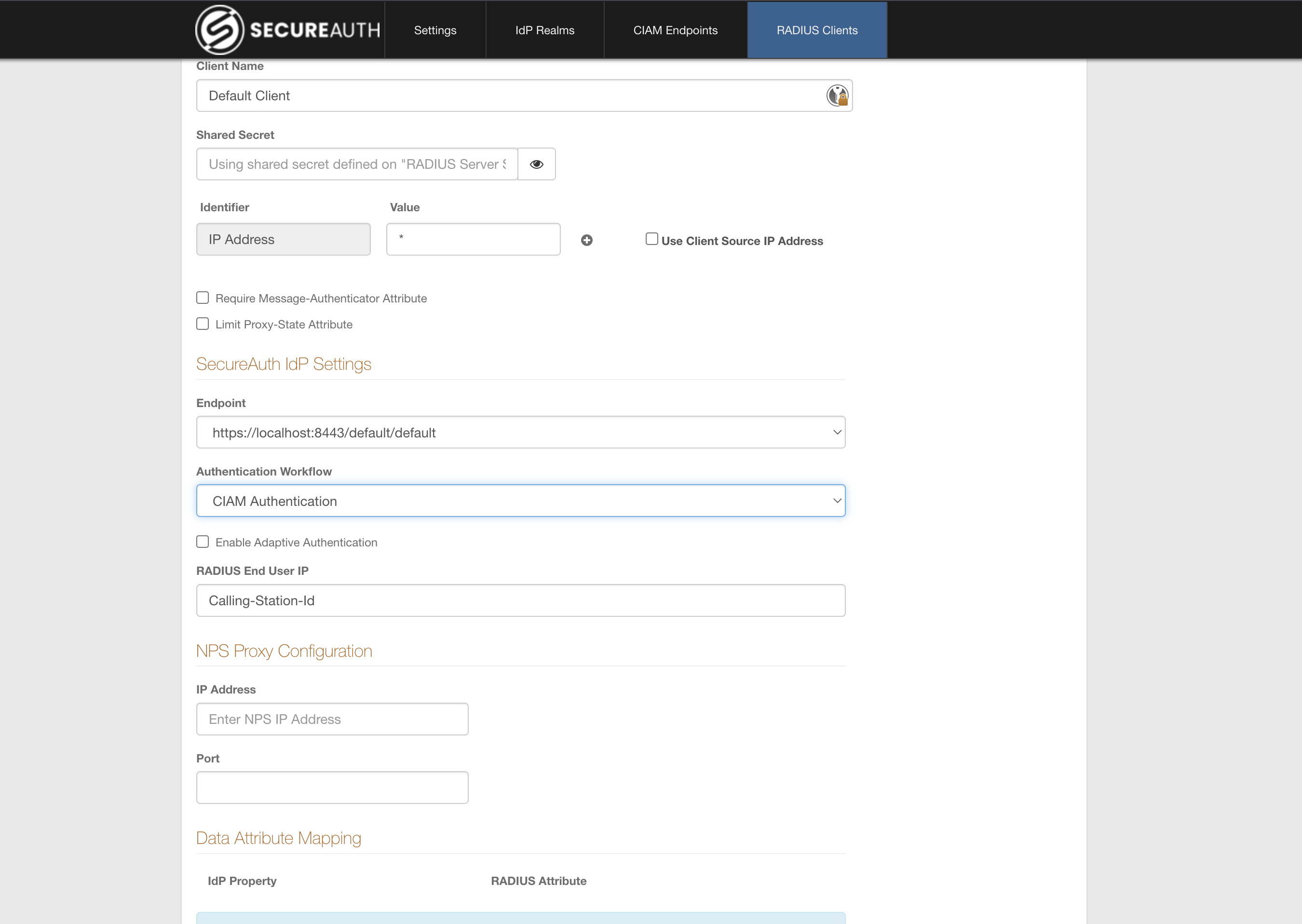Image resolution: width=1302 pixels, height=924 pixels.
Task: Click the Authentication Workflow label
Action: [x=264, y=472]
